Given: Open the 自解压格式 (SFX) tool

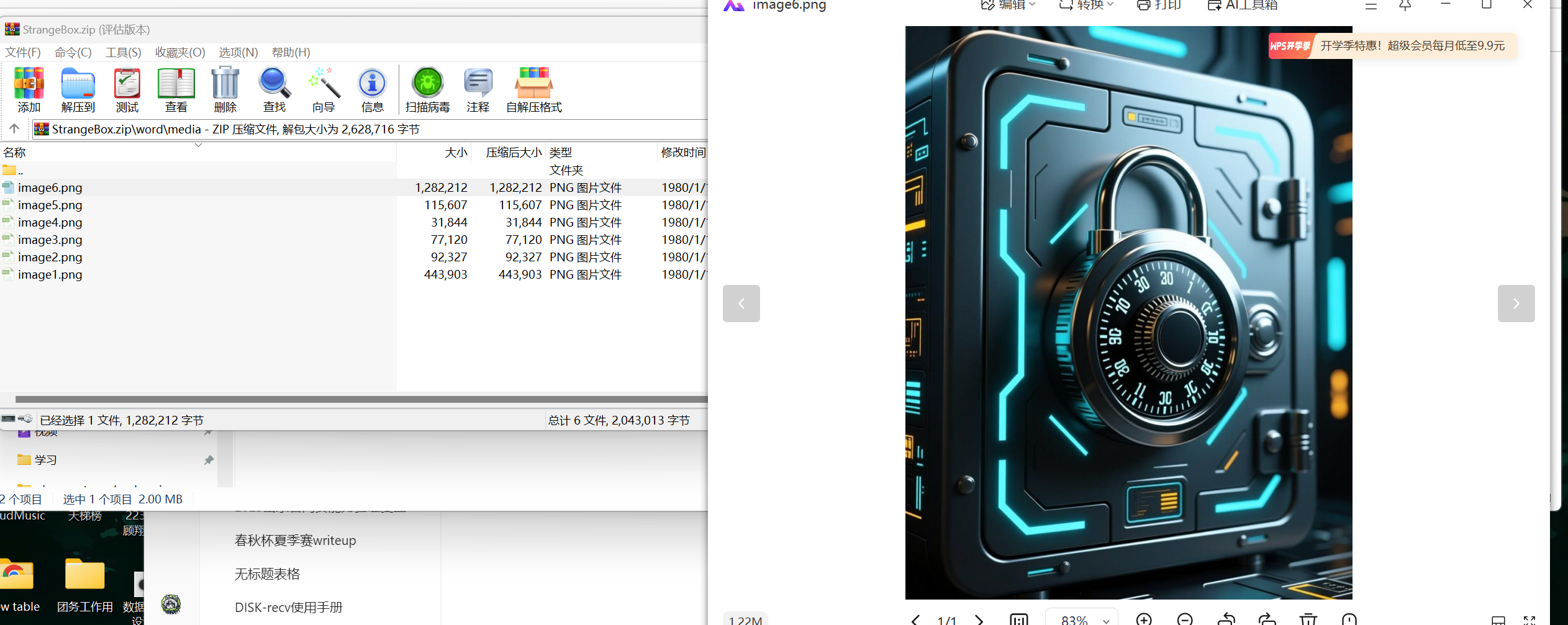Looking at the screenshot, I should click(x=533, y=89).
